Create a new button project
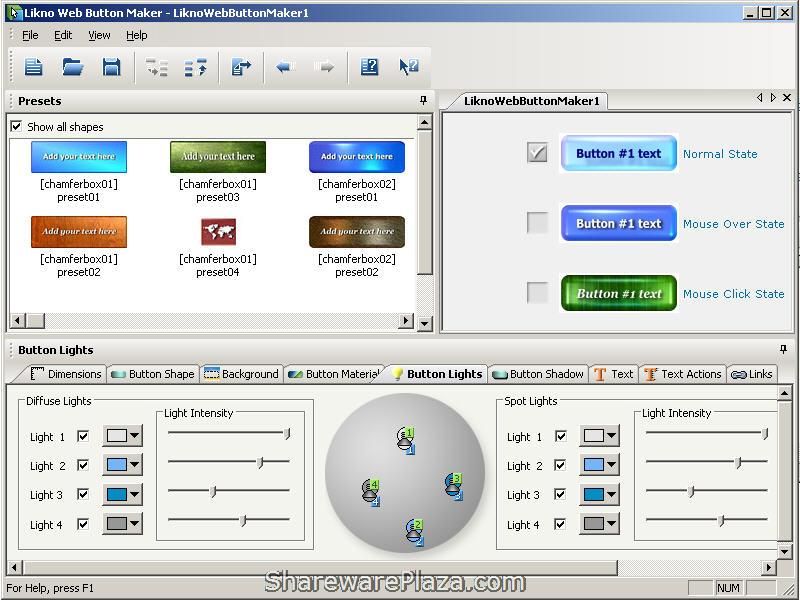Viewport: 800px width, 600px height. tap(32, 66)
